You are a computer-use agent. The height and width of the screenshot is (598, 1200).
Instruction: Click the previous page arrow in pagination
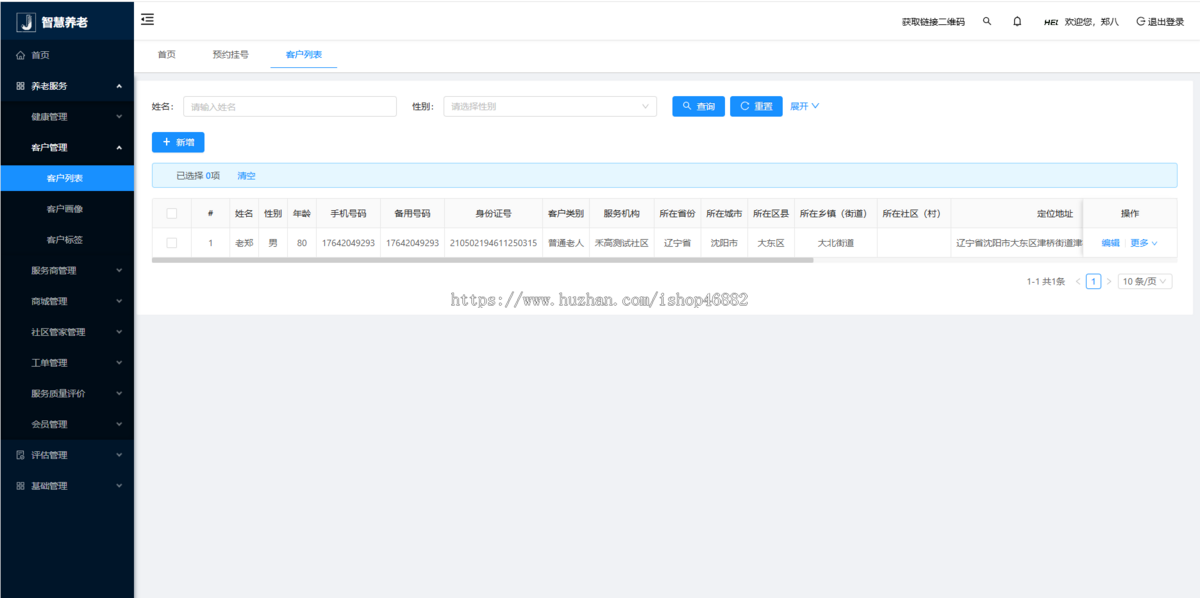tap(1078, 282)
